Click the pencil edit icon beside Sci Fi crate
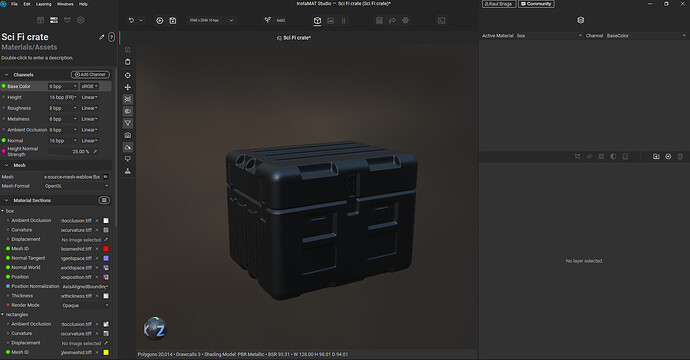The width and height of the screenshot is (690, 360). click(x=102, y=37)
